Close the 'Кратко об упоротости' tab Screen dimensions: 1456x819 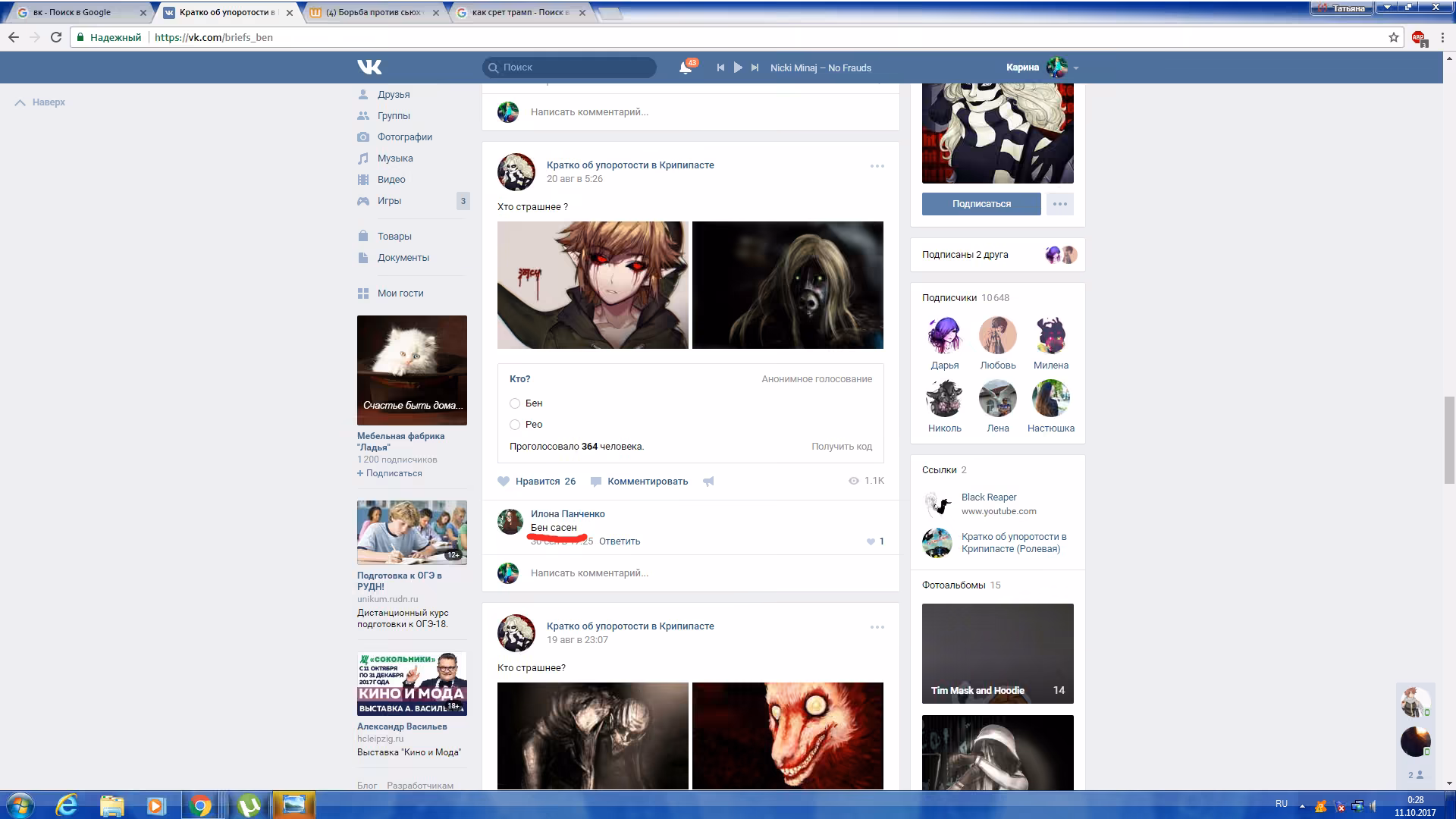click(x=290, y=13)
